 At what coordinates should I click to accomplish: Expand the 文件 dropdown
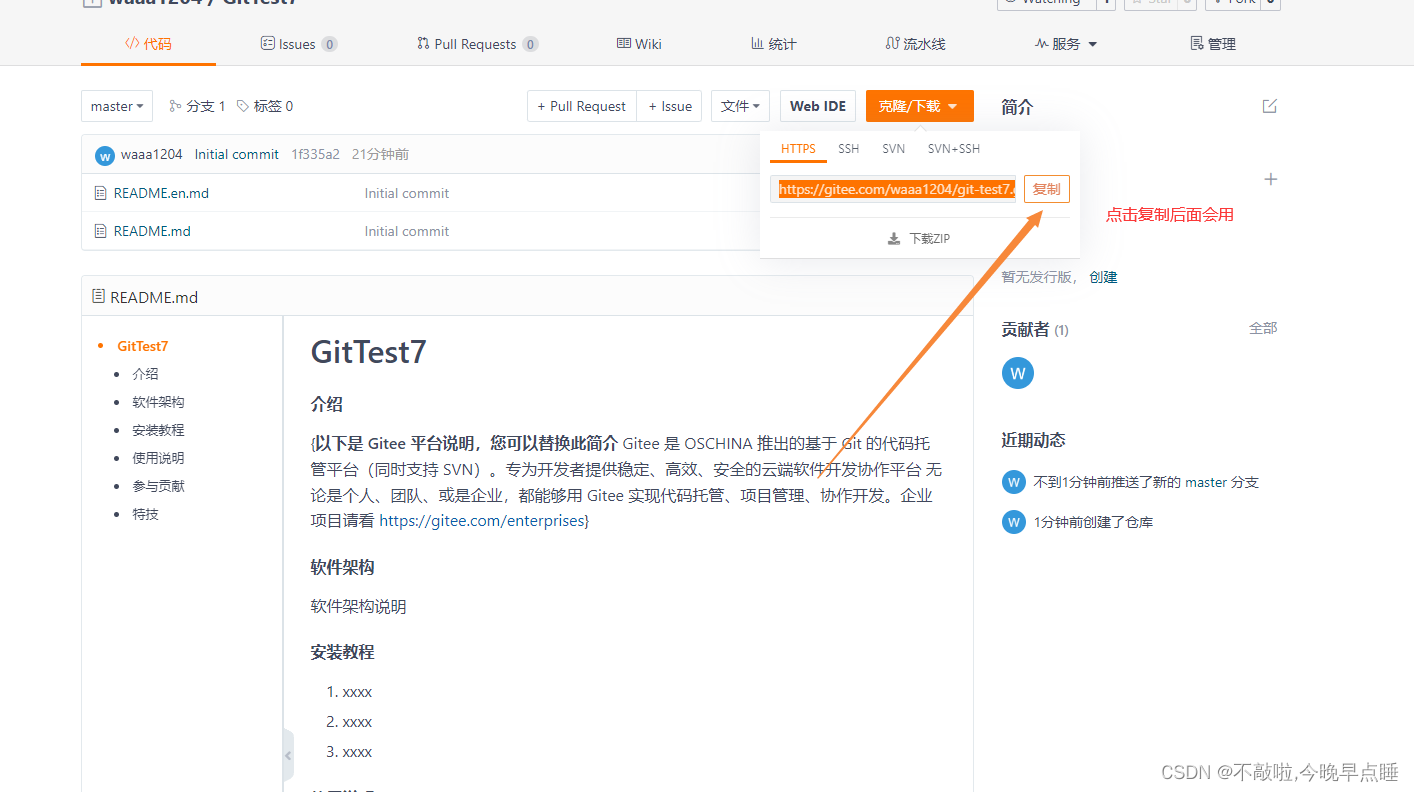click(x=740, y=106)
